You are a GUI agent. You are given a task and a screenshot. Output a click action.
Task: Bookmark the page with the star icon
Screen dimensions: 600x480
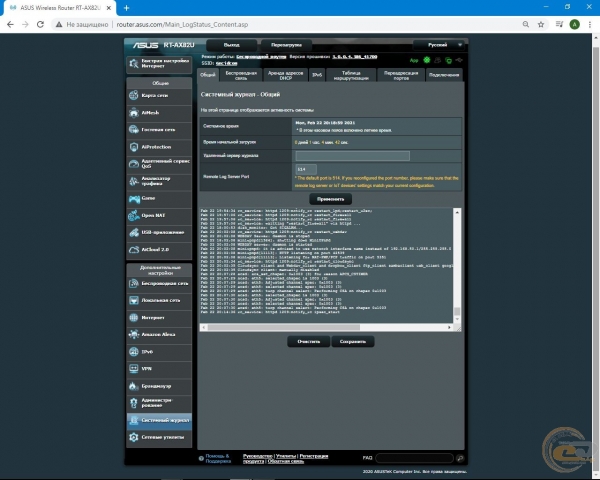point(541,24)
